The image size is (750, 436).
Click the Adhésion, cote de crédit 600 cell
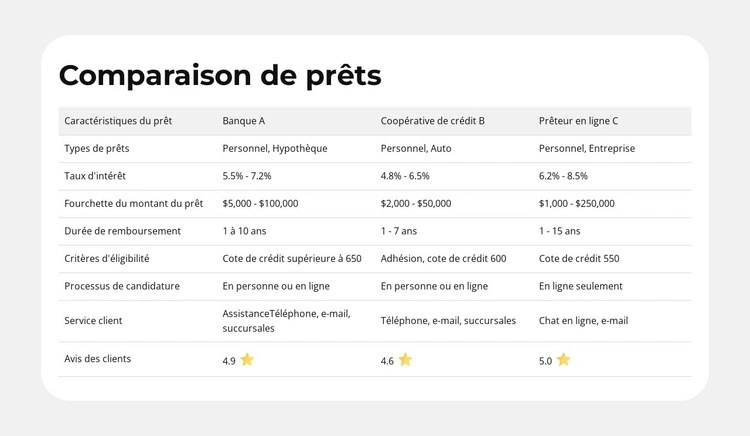pos(443,258)
